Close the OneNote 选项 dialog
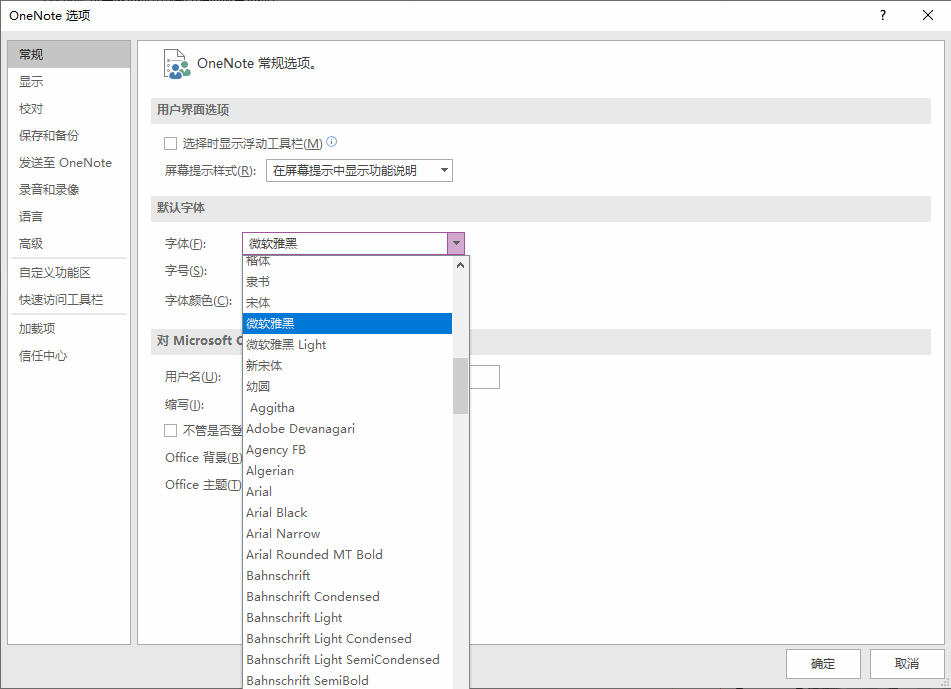 (928, 15)
